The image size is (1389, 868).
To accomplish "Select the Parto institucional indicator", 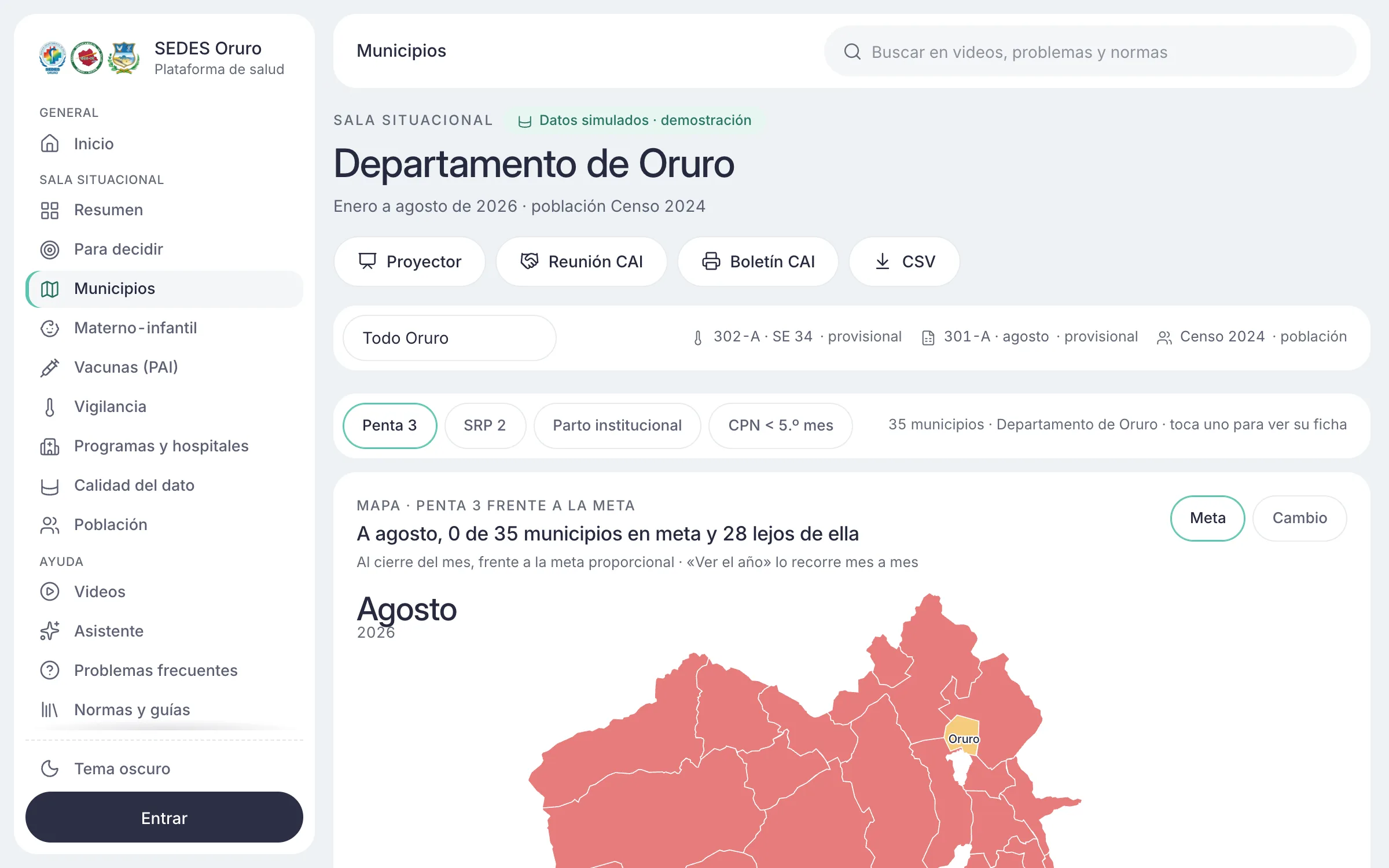I will (x=617, y=425).
